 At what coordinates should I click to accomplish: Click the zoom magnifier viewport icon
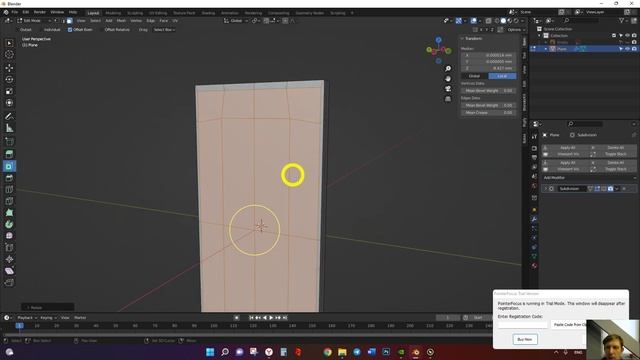click(448, 69)
